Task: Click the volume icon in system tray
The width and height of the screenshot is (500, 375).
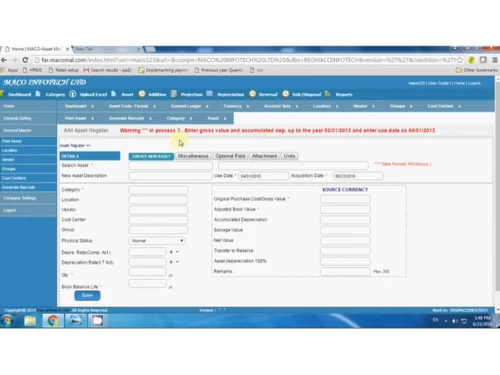Action: point(455,321)
